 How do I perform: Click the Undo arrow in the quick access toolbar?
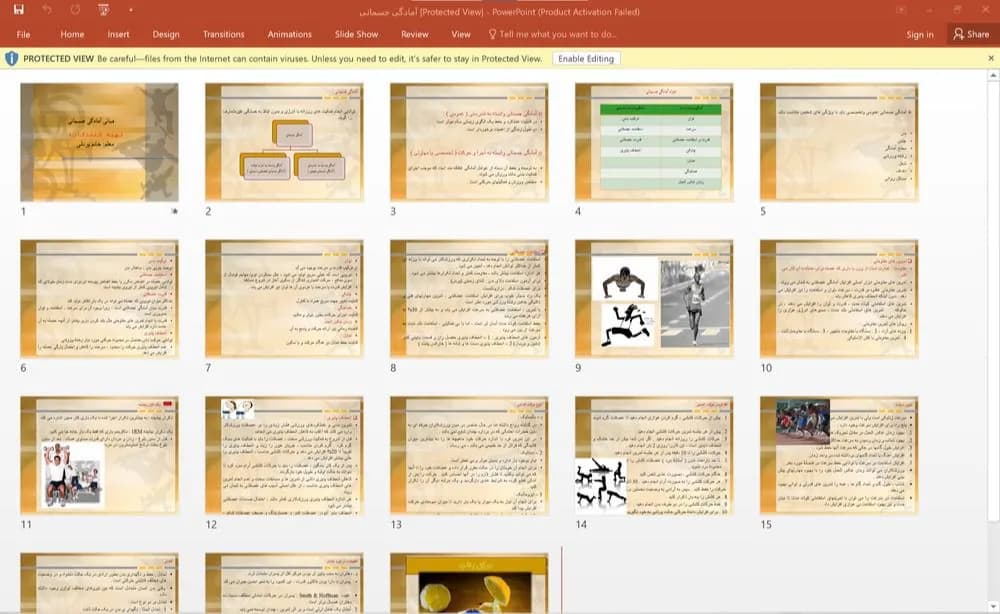click(x=47, y=10)
